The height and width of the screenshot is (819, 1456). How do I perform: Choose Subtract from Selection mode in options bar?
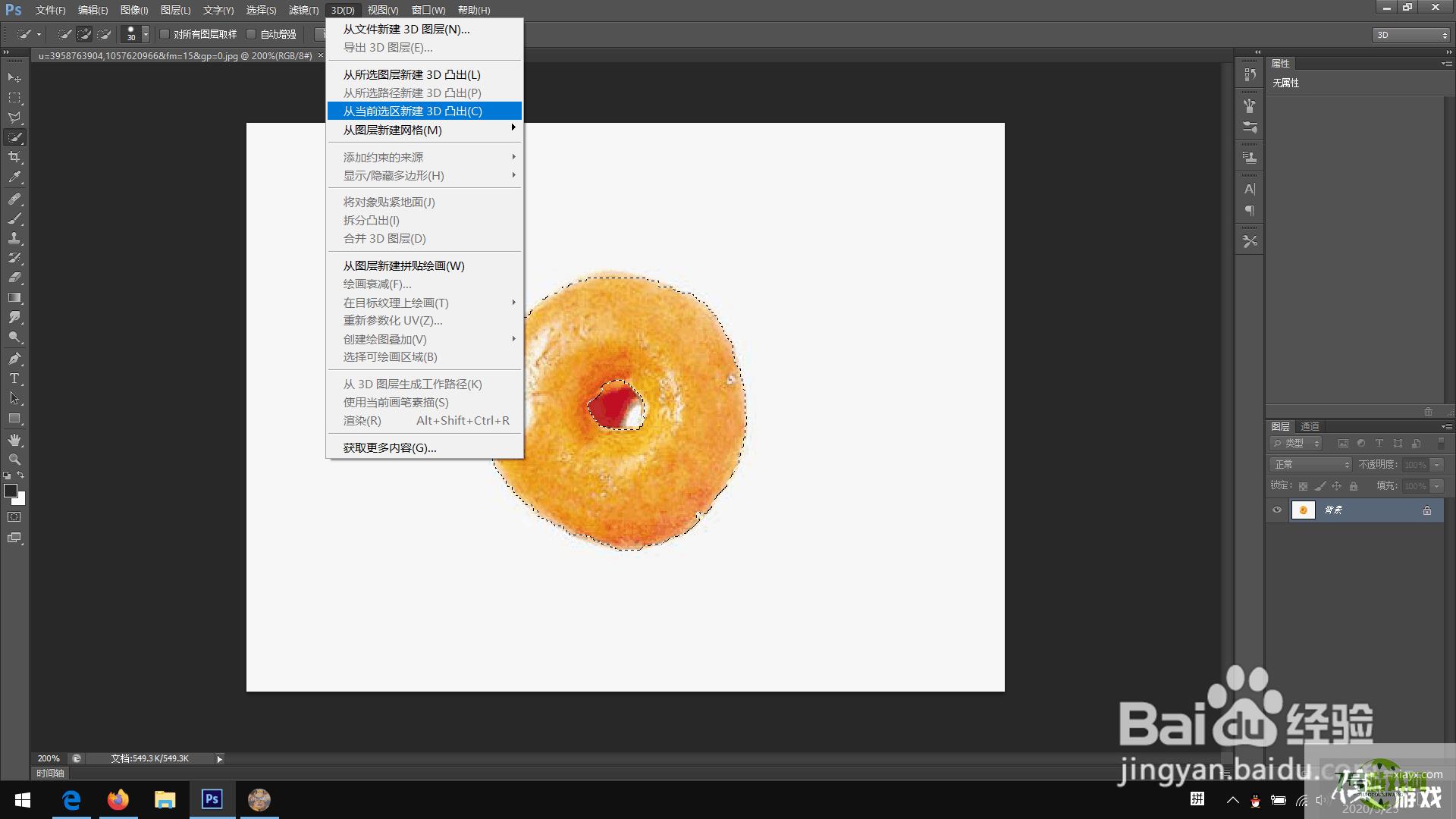pyautogui.click(x=105, y=34)
